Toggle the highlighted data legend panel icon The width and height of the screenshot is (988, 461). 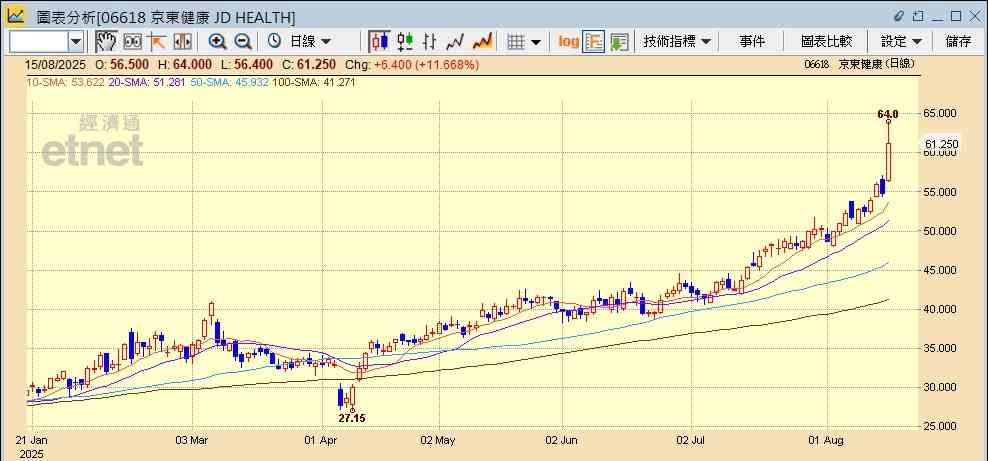point(594,42)
